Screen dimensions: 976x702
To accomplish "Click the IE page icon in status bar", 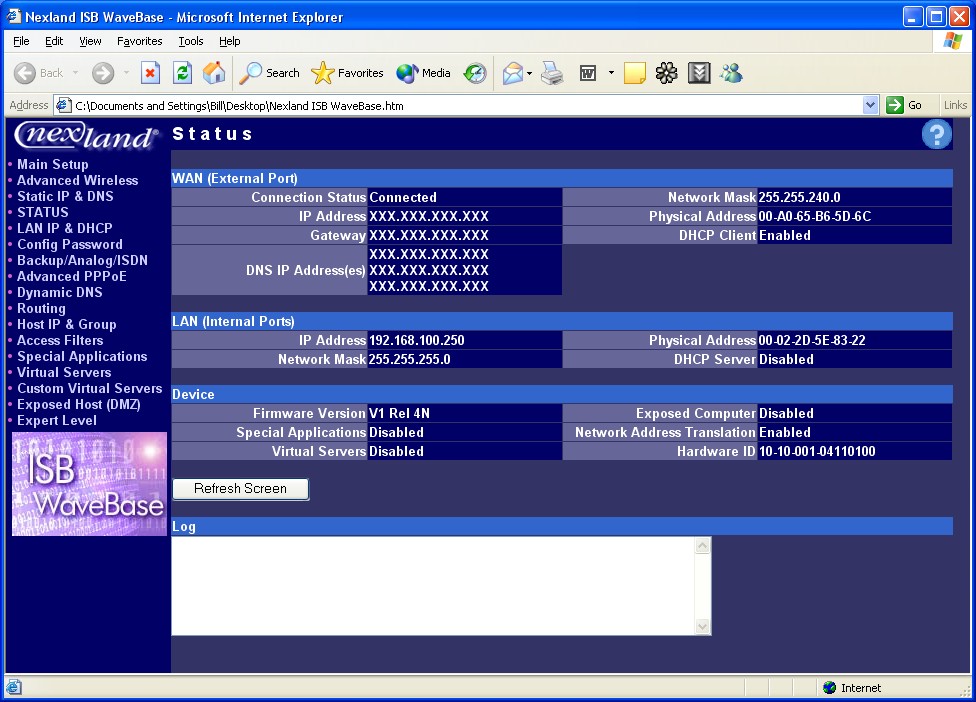I will (x=14, y=687).
